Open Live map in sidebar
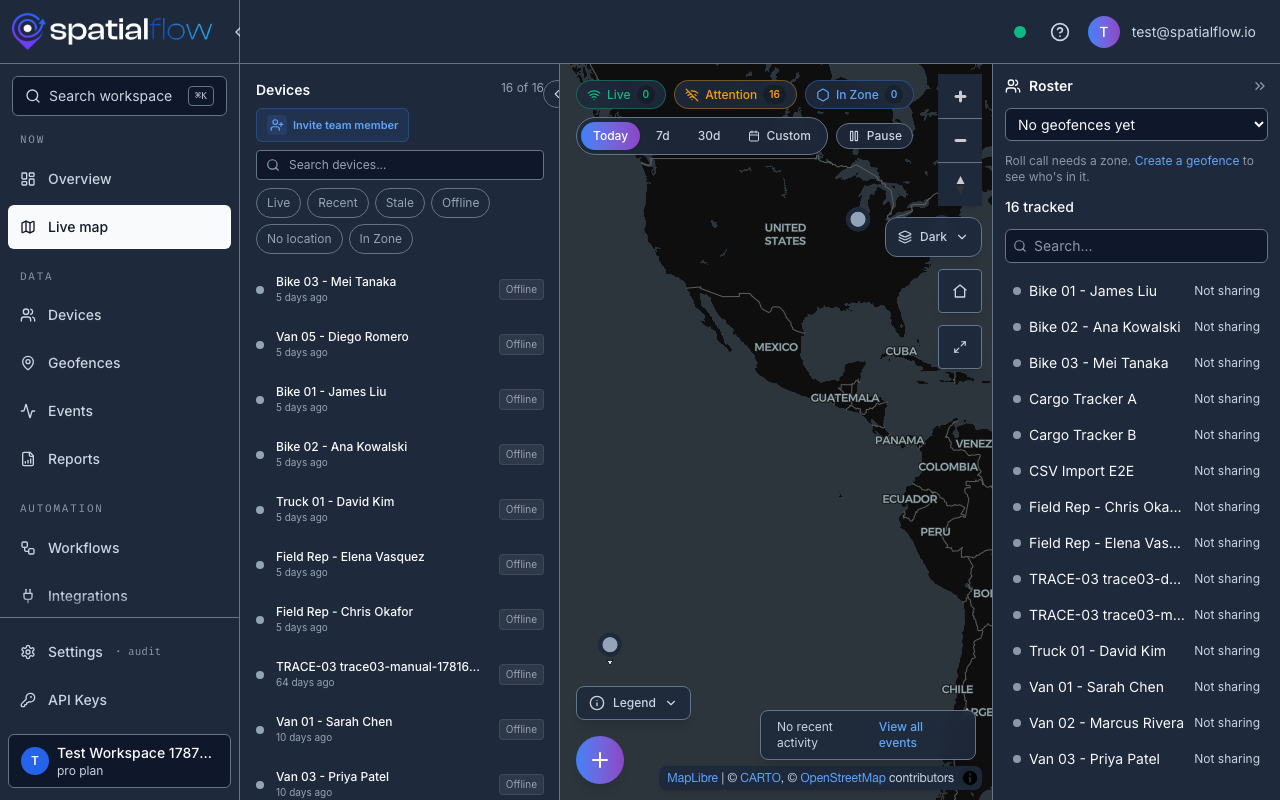The width and height of the screenshot is (1280, 800). pyautogui.click(x=119, y=227)
